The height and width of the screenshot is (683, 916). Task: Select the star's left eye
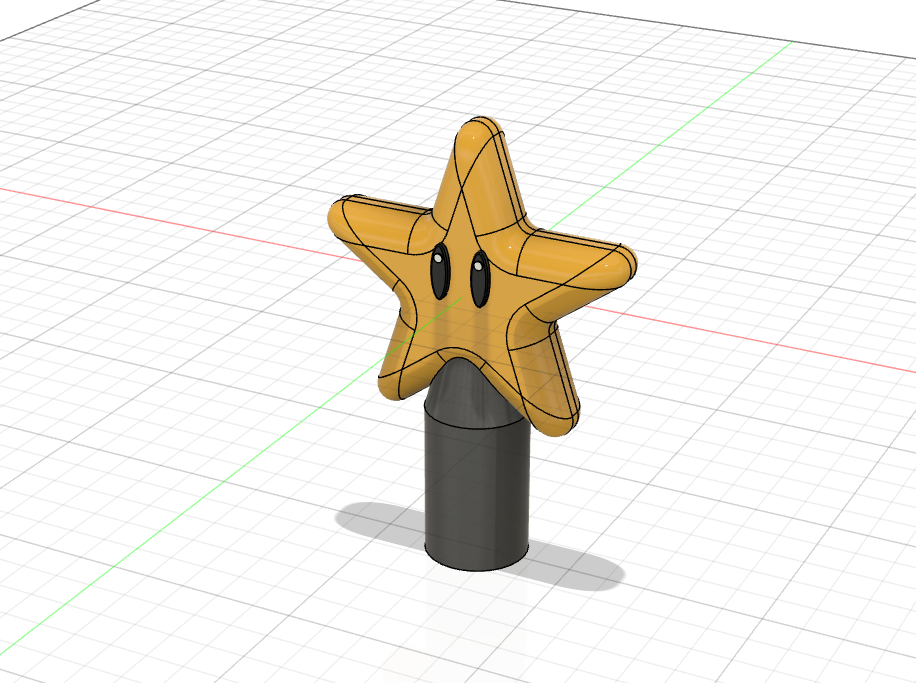[441, 268]
